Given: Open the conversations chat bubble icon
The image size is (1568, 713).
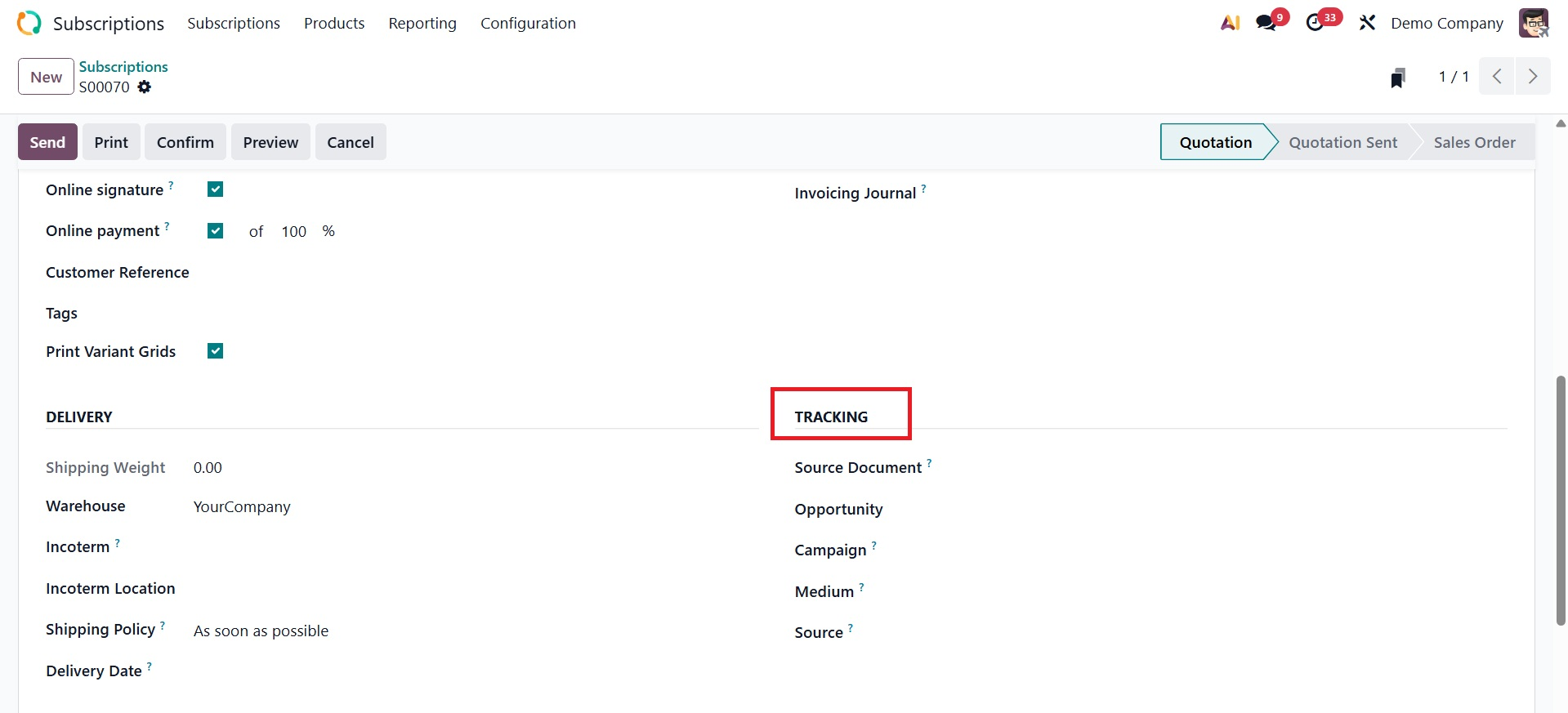Looking at the screenshot, I should coord(1266,23).
